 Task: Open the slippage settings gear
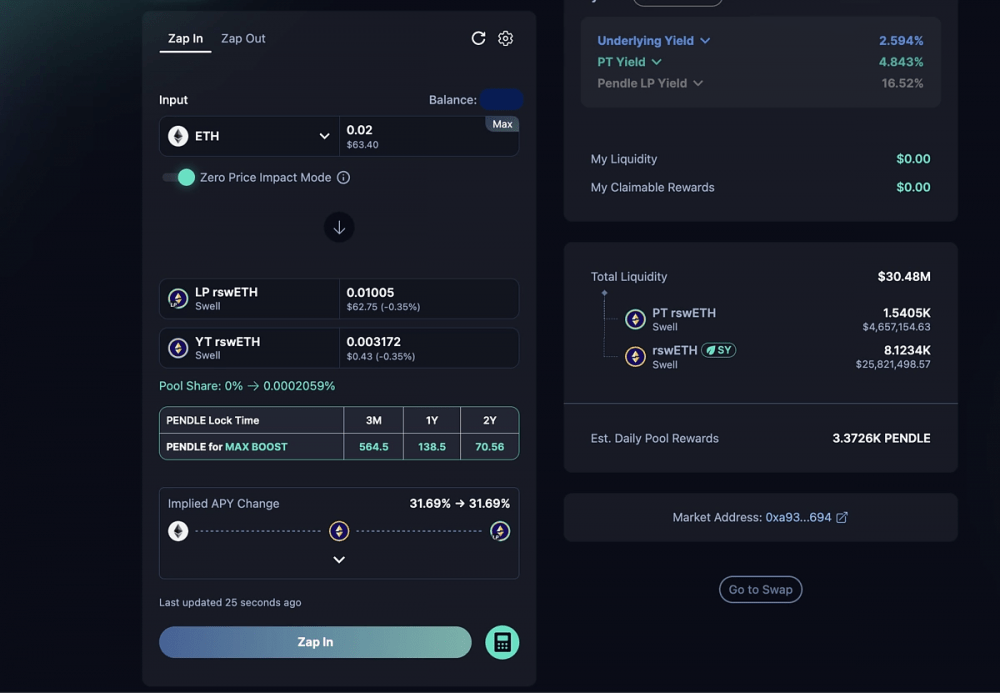[x=505, y=38]
